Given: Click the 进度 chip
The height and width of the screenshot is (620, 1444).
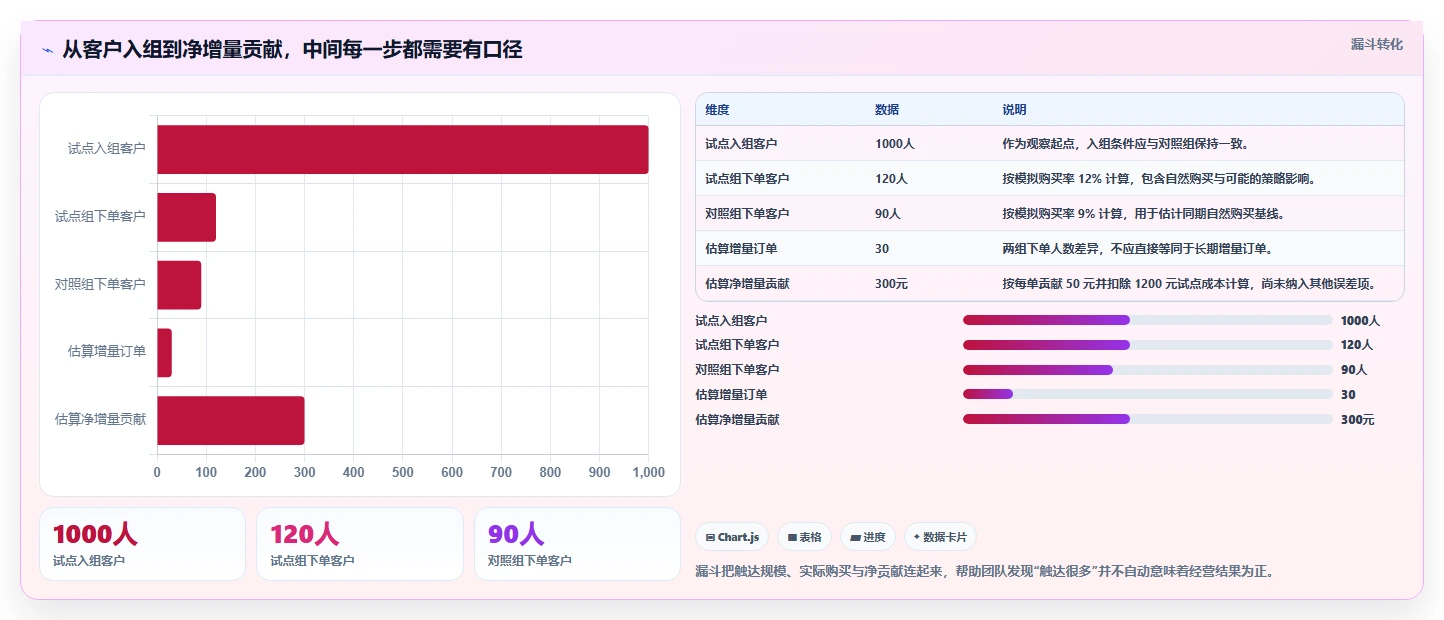Looking at the screenshot, I should (x=868, y=537).
